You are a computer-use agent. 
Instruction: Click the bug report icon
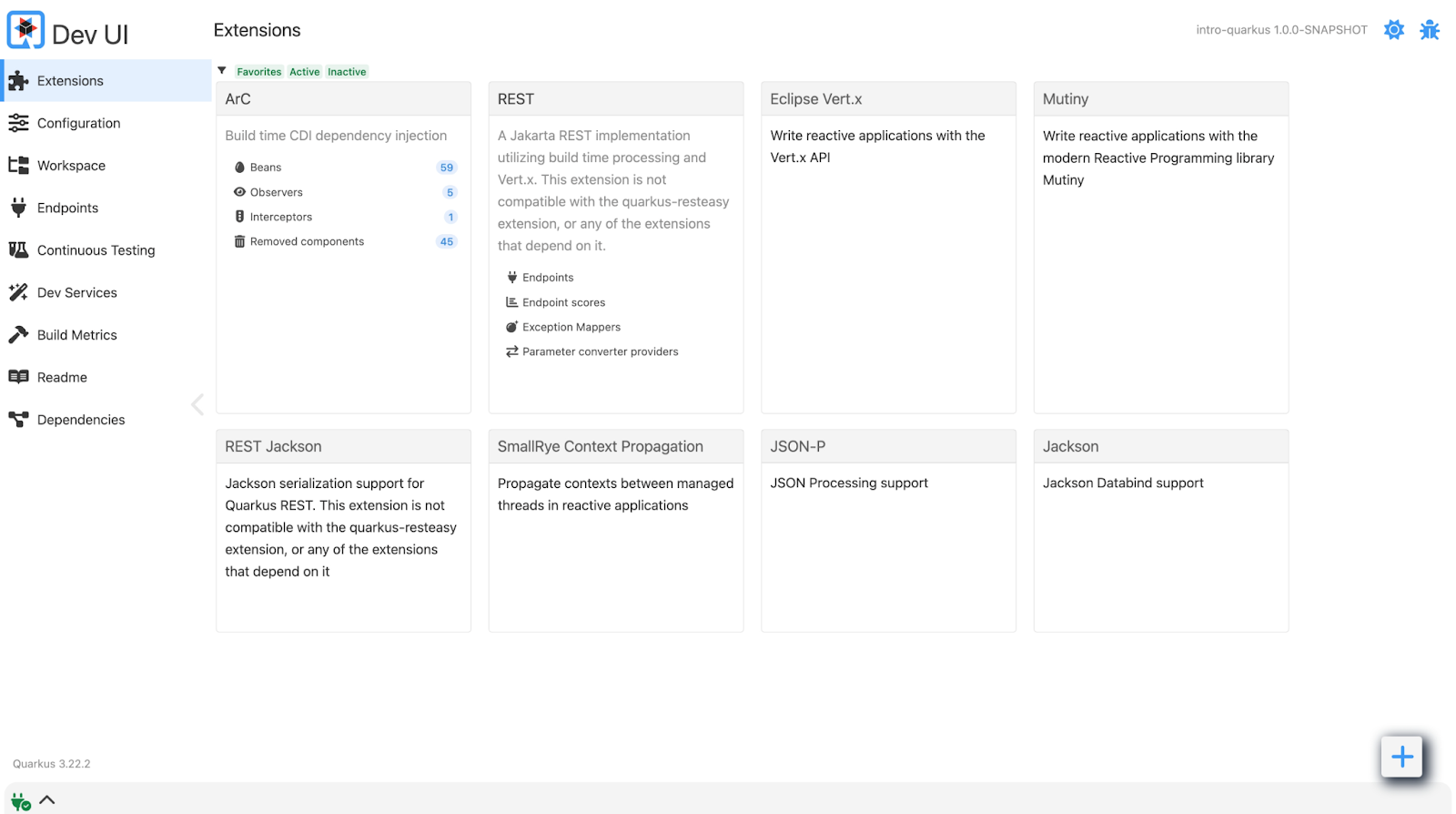(1430, 30)
